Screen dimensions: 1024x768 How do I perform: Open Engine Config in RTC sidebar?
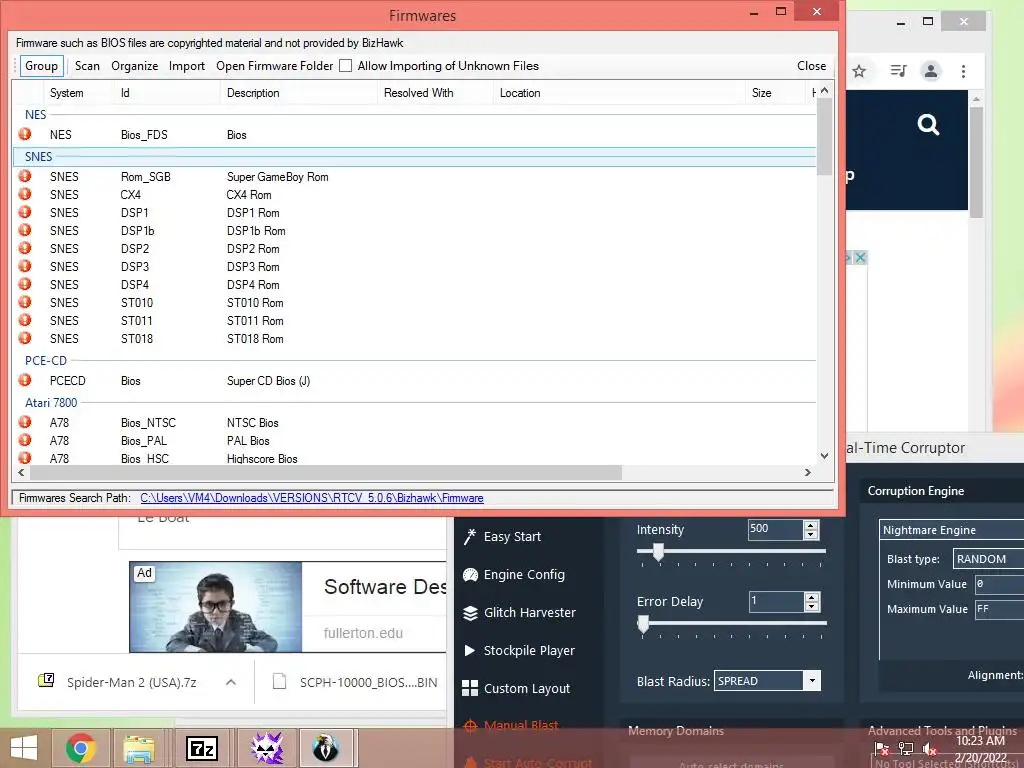[x=514, y=575]
